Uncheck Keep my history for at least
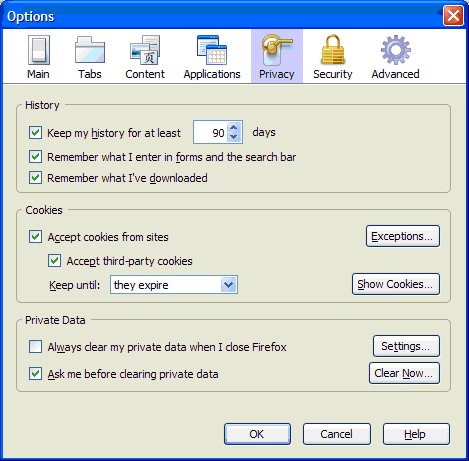469x461 pixels. coord(35,133)
